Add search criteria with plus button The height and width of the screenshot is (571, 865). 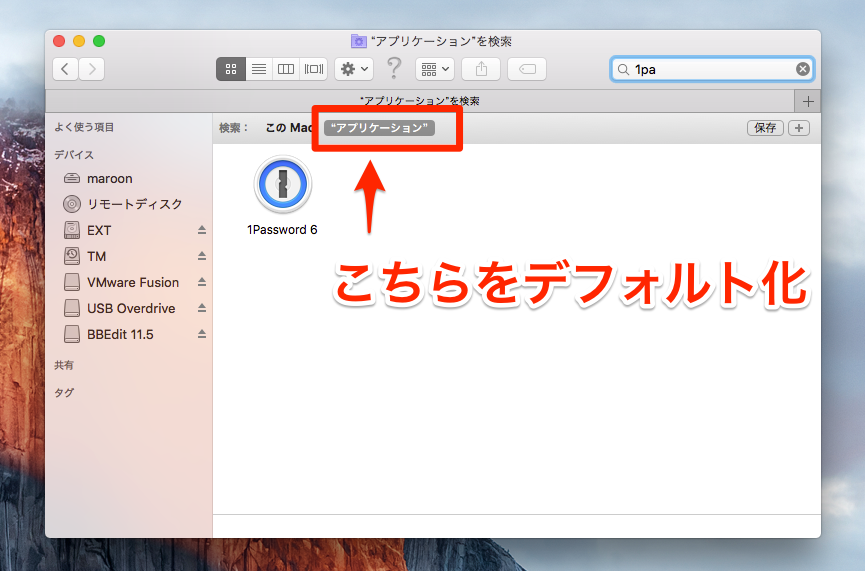click(799, 128)
